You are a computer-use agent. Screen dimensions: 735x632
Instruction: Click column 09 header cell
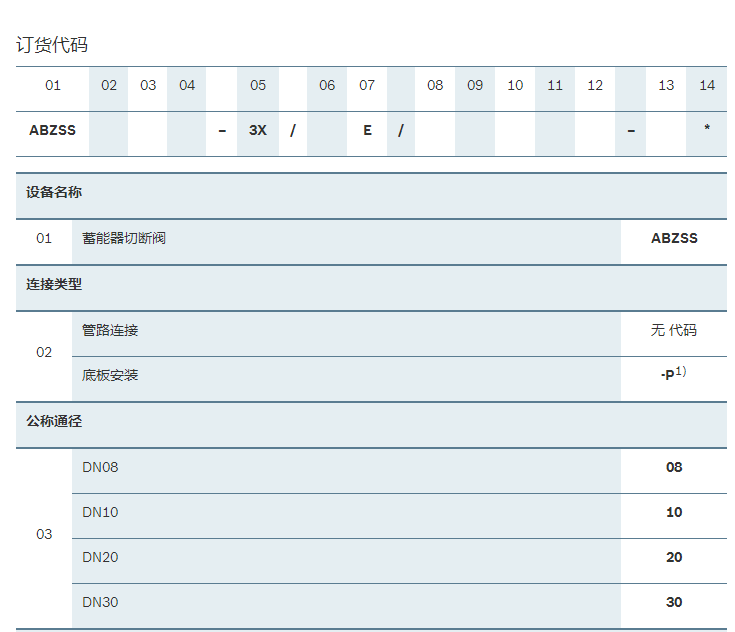475,86
